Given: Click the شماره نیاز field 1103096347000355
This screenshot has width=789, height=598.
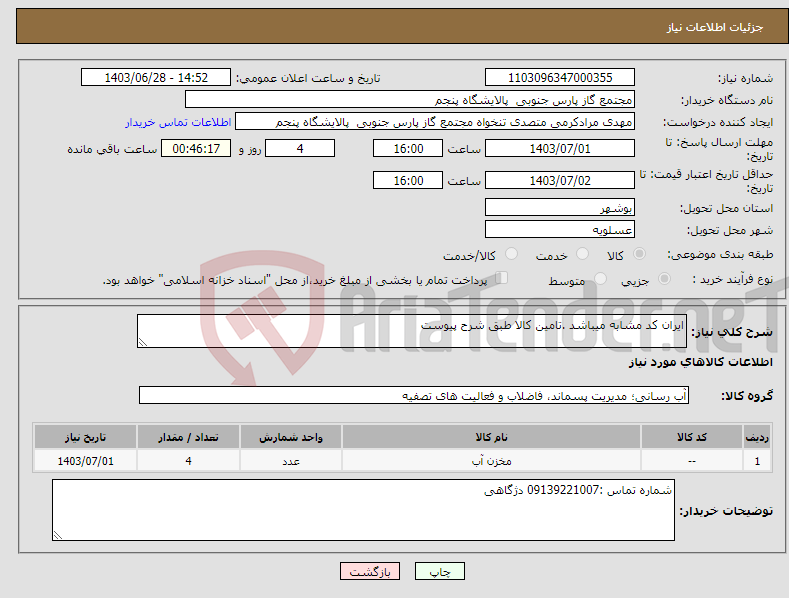Looking at the screenshot, I should 560,78.
